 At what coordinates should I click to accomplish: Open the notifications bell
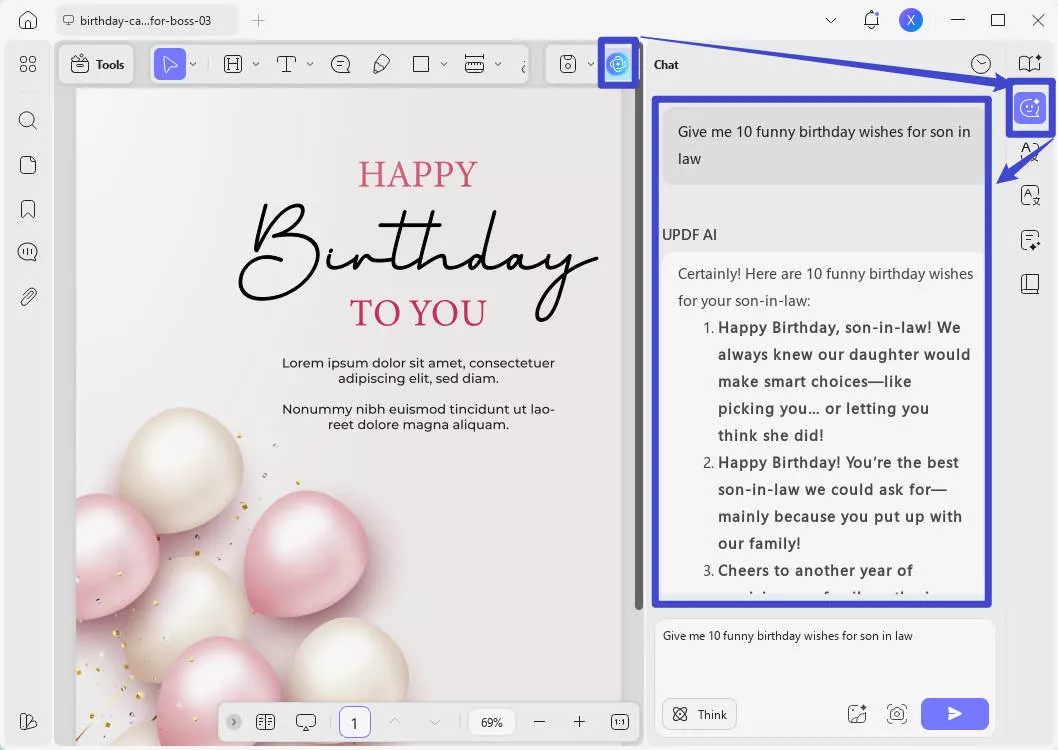click(871, 20)
